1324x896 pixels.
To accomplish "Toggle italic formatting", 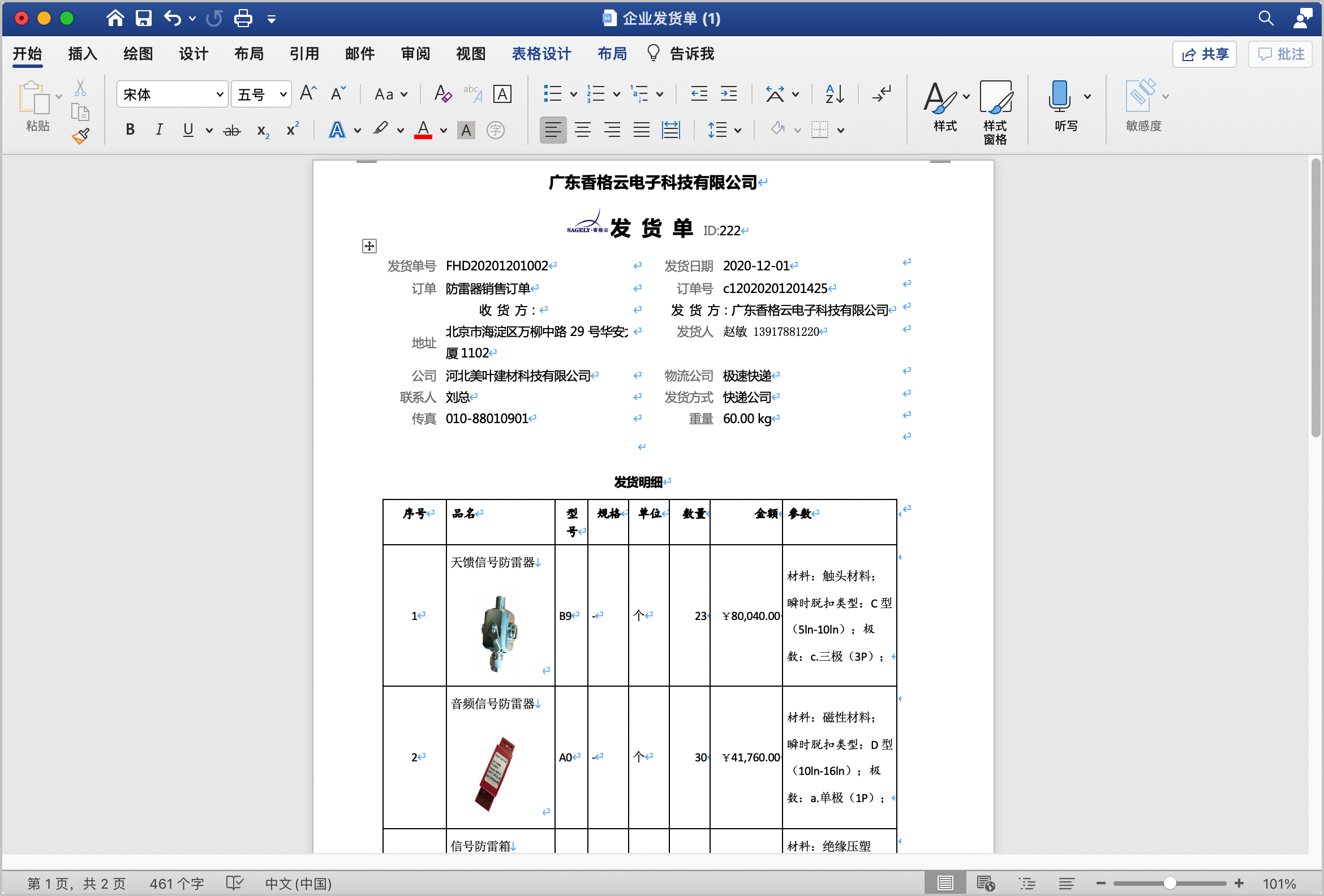I will click(159, 130).
